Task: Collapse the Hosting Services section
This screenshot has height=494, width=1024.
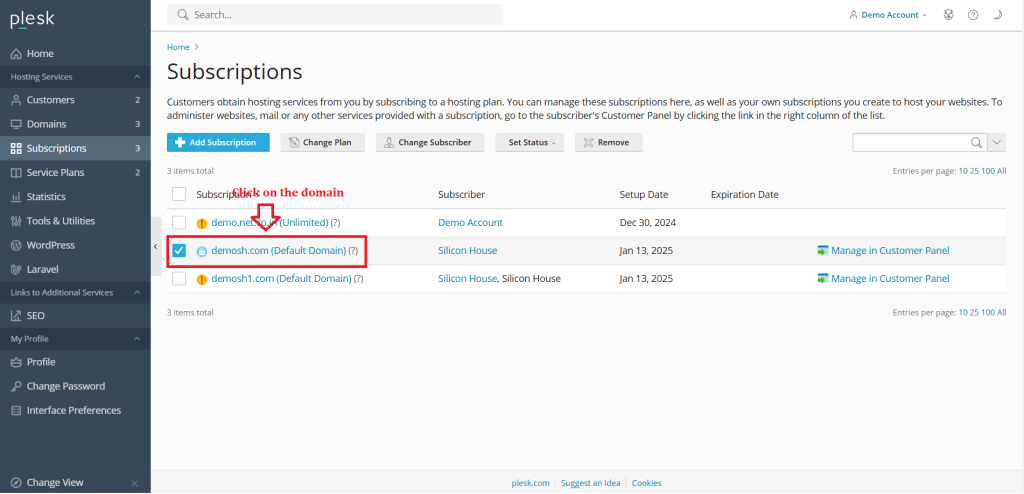Action: point(137,77)
